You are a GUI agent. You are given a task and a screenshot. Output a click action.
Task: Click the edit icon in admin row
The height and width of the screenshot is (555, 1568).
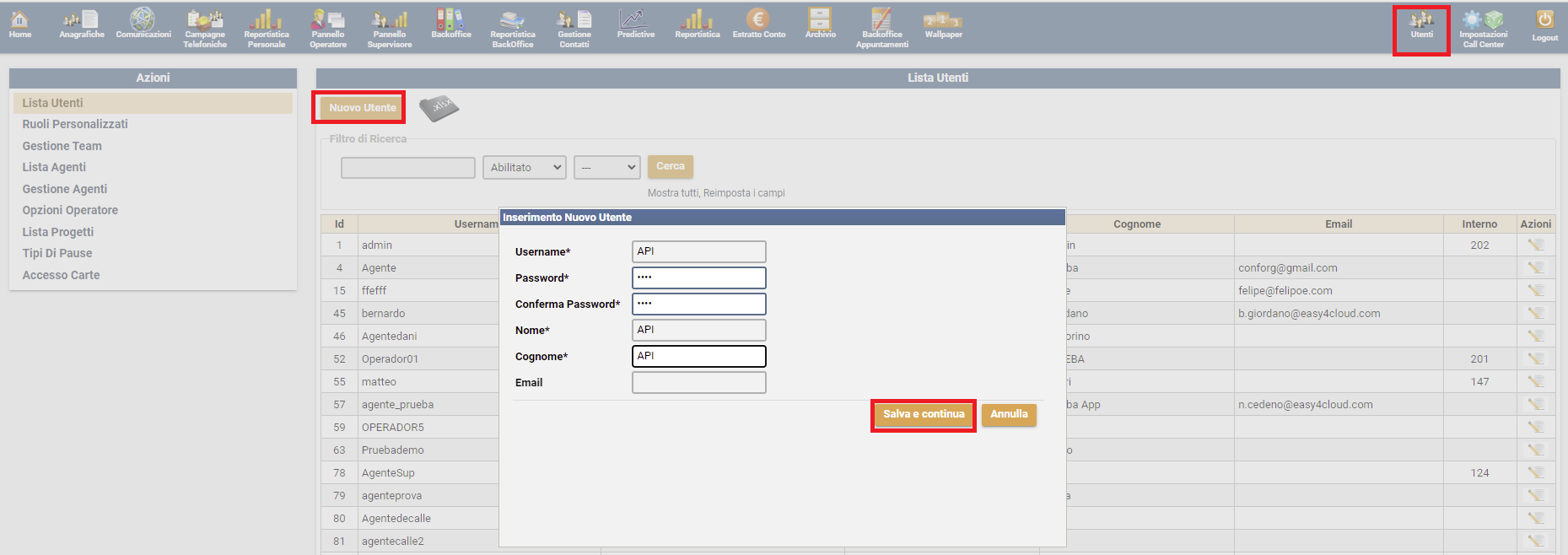tap(1535, 245)
